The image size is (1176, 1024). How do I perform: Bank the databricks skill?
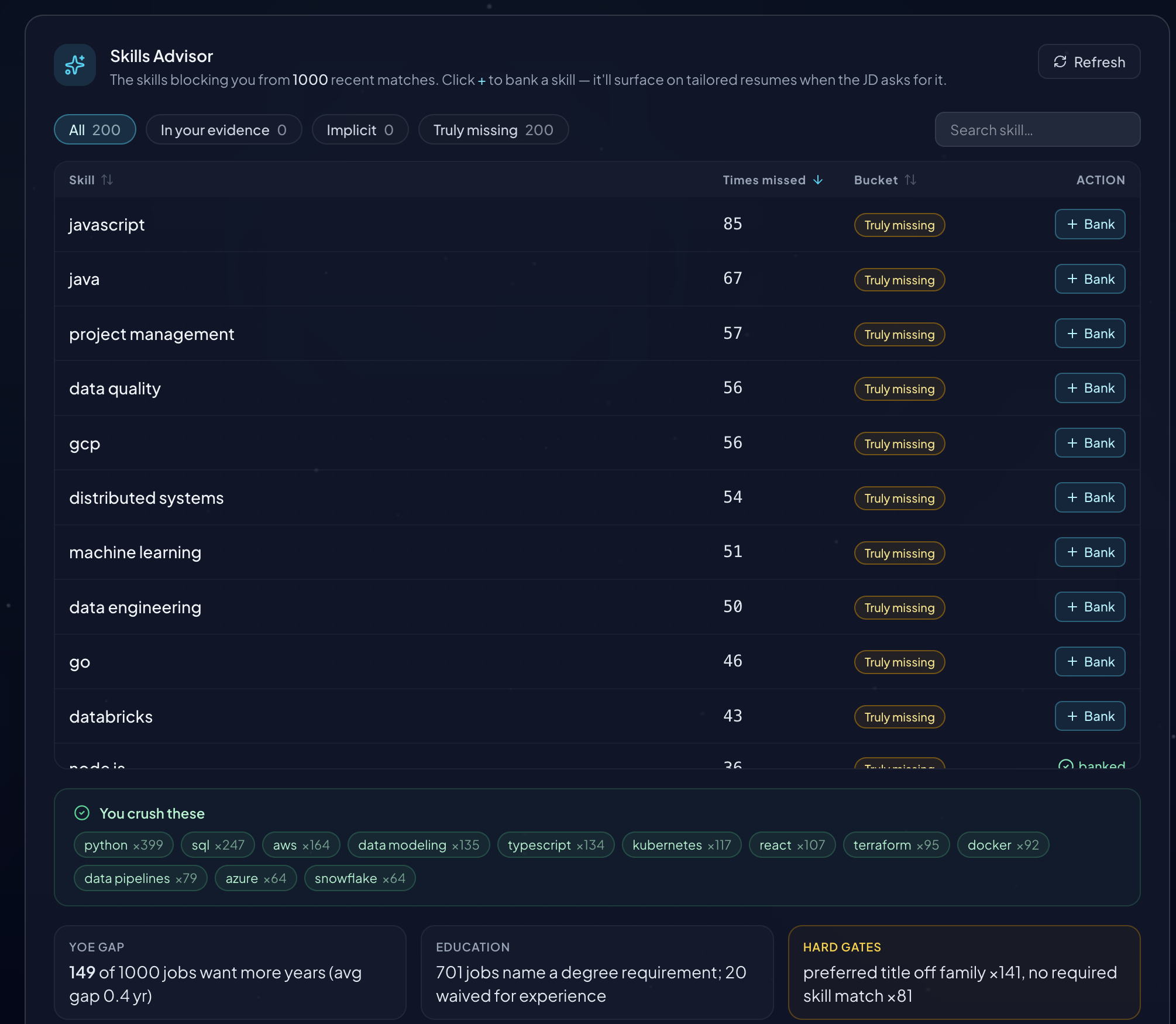click(1090, 716)
